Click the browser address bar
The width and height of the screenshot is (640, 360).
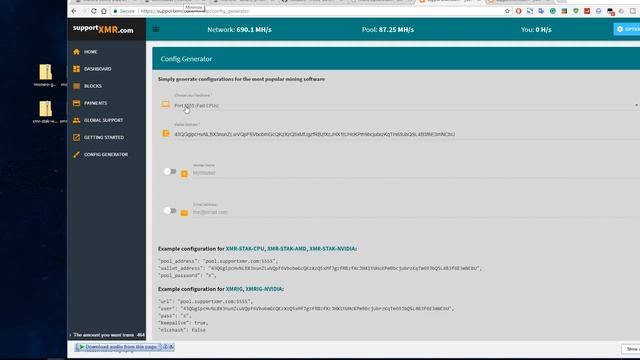pyautogui.click(x=306, y=11)
